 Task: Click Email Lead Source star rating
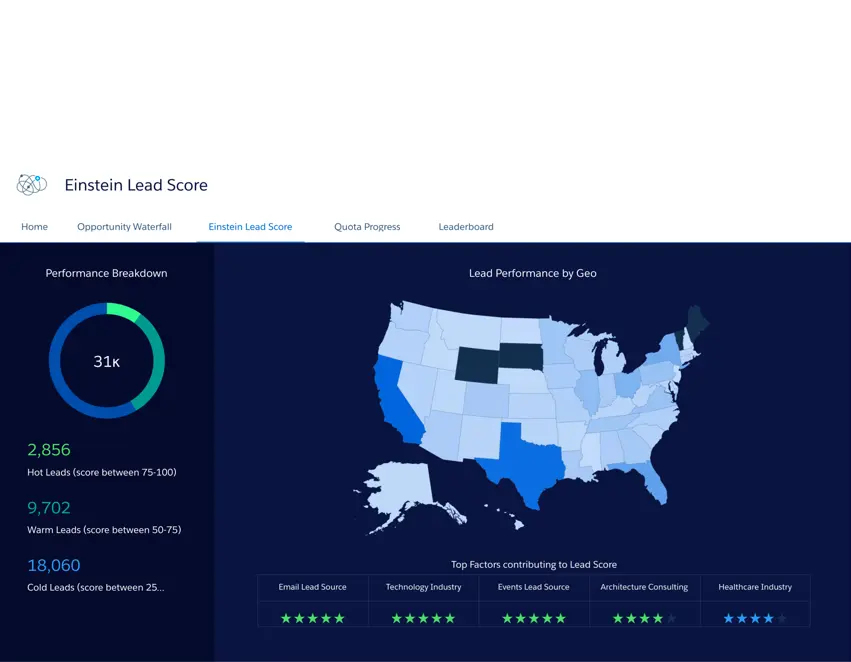(x=313, y=618)
